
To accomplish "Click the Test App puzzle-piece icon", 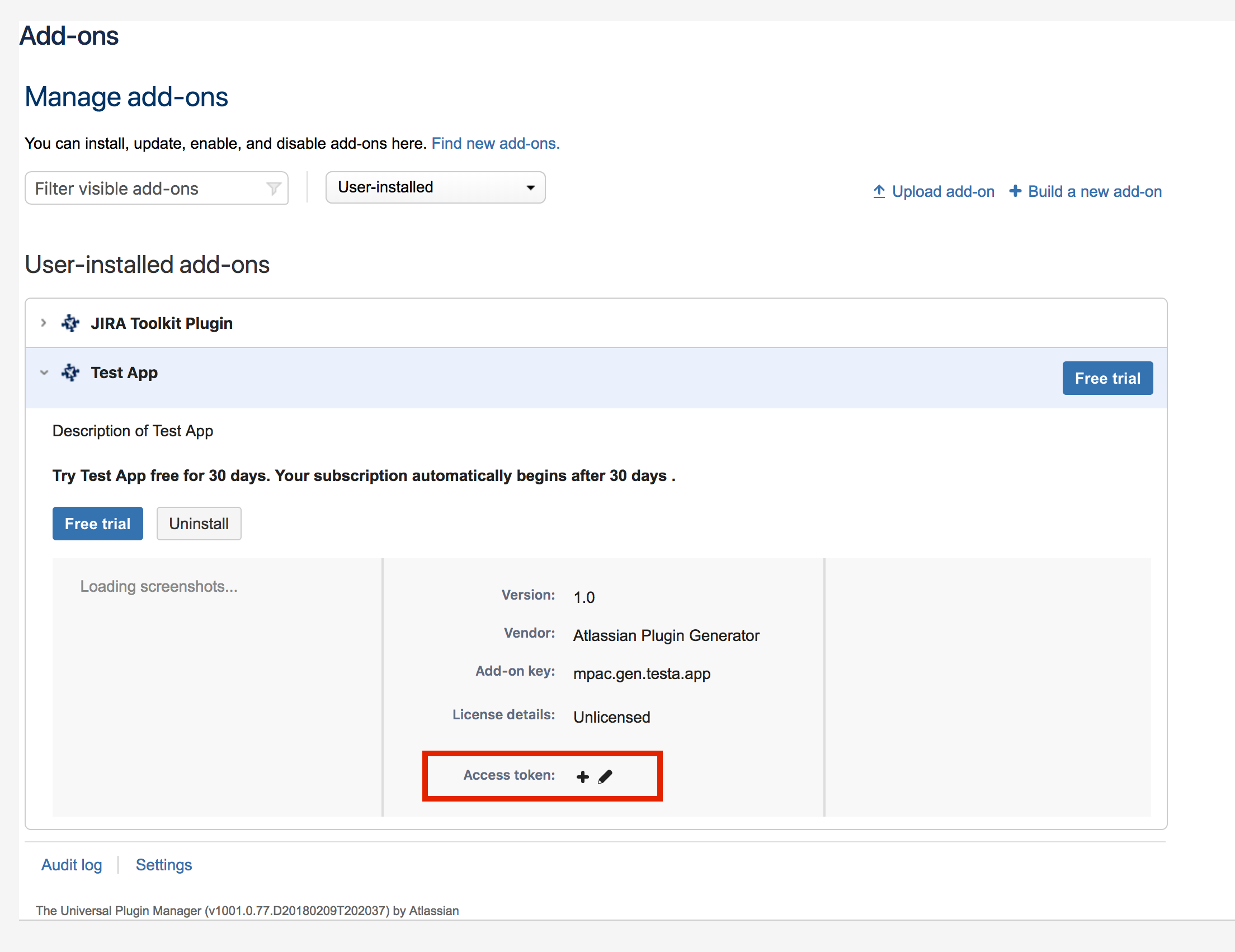I will coord(70,372).
